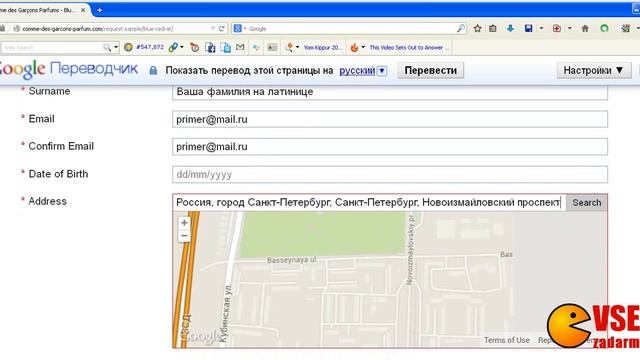Open the Настройки settings dropdown
The image size is (640, 360).
coord(593,70)
